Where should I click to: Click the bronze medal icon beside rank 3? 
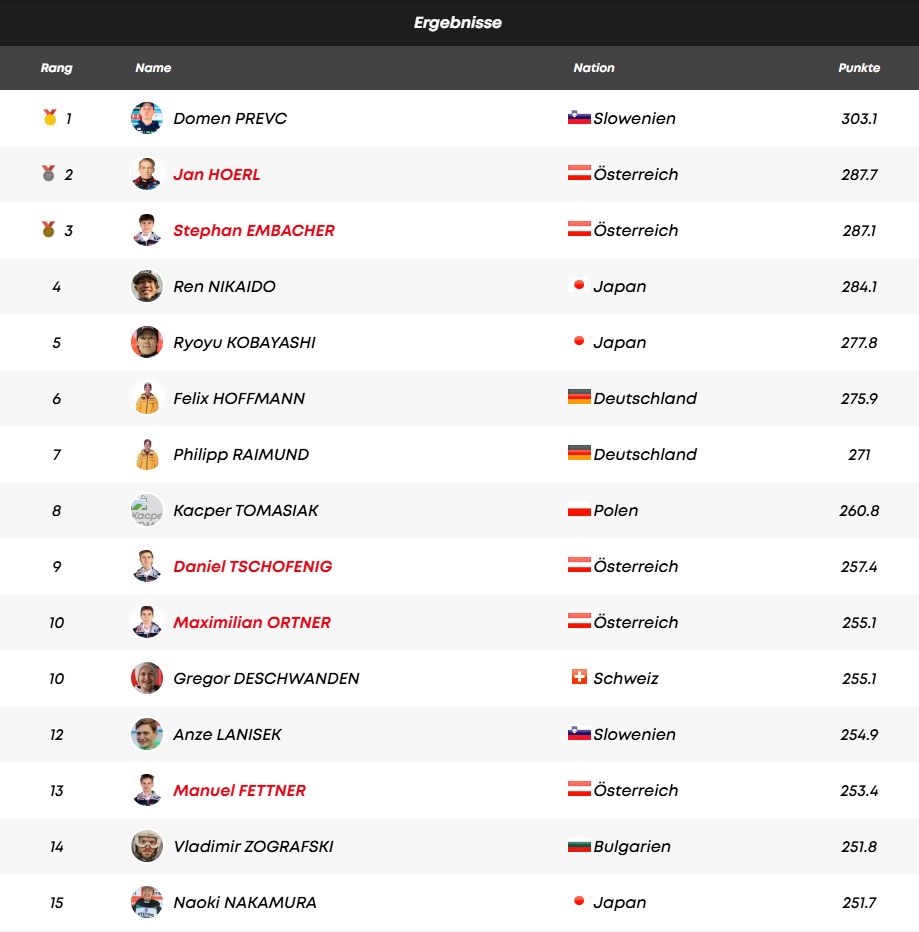click(x=49, y=230)
